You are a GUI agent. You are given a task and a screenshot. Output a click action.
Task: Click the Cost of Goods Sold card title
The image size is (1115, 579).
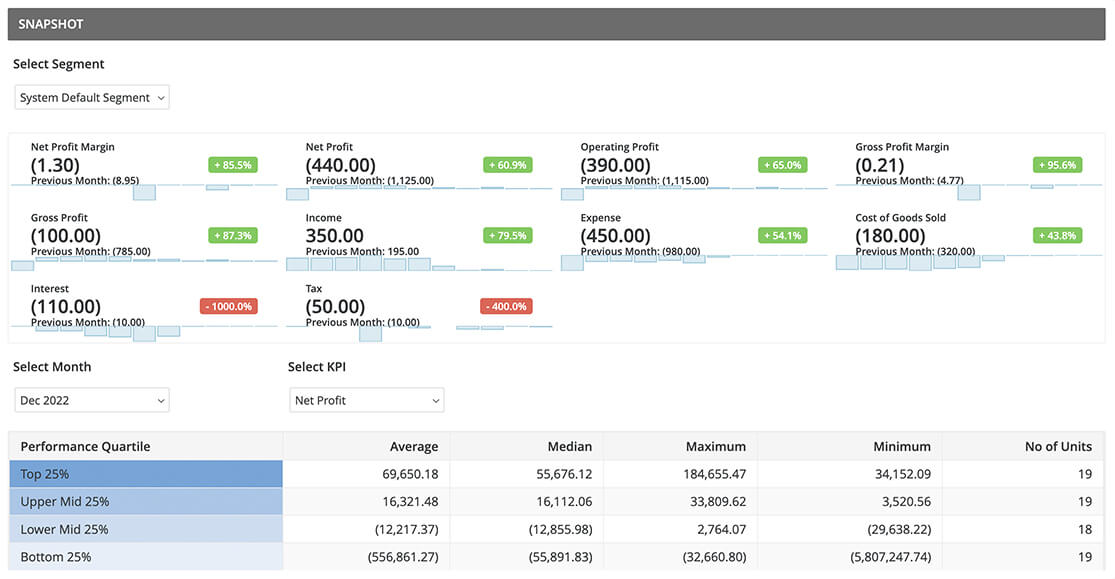900,218
